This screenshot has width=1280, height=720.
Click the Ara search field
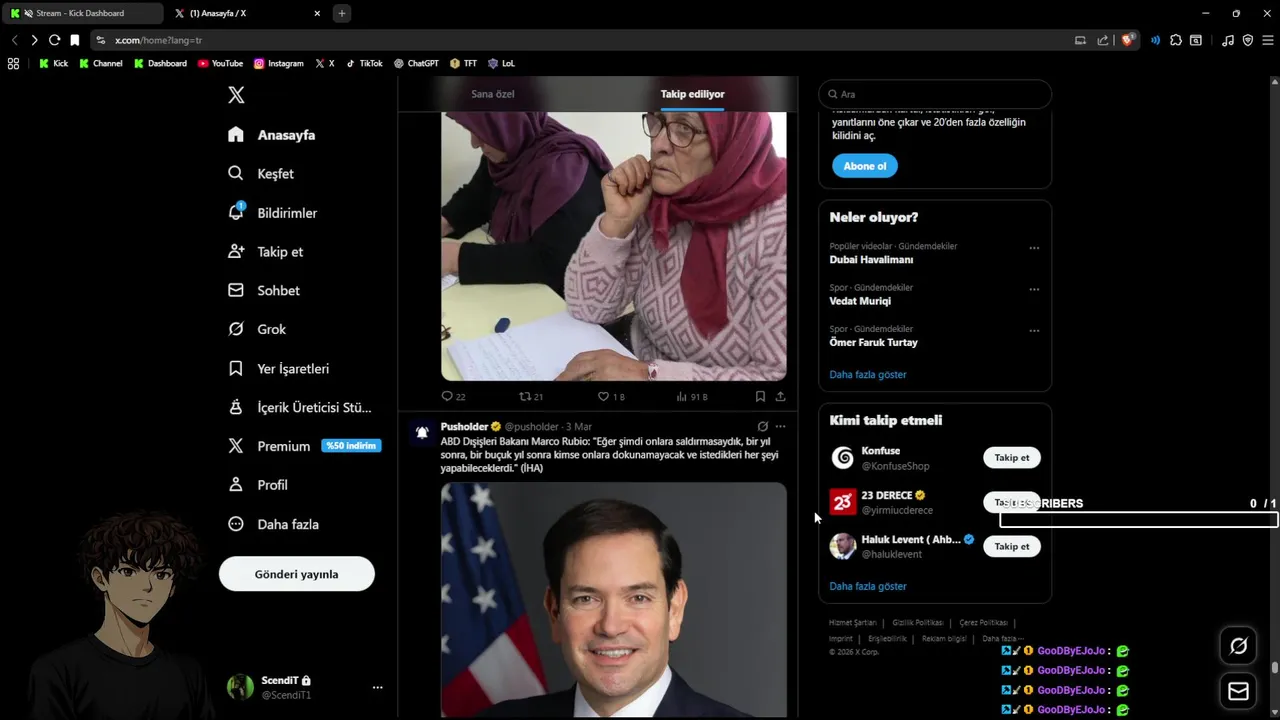coord(935,94)
